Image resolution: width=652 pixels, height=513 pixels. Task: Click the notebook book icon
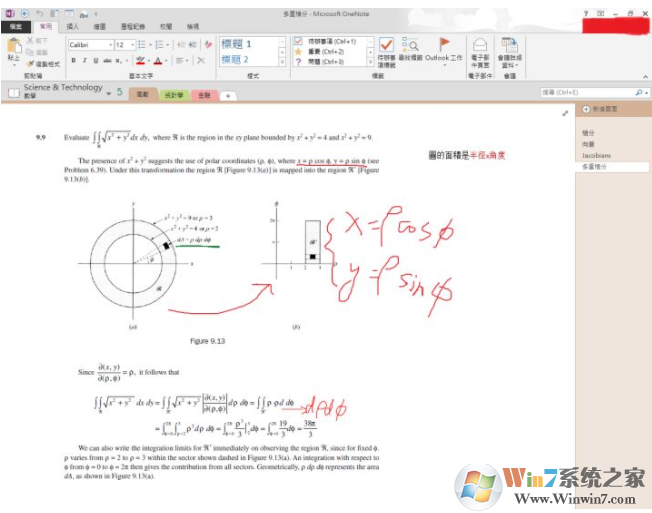(14, 92)
